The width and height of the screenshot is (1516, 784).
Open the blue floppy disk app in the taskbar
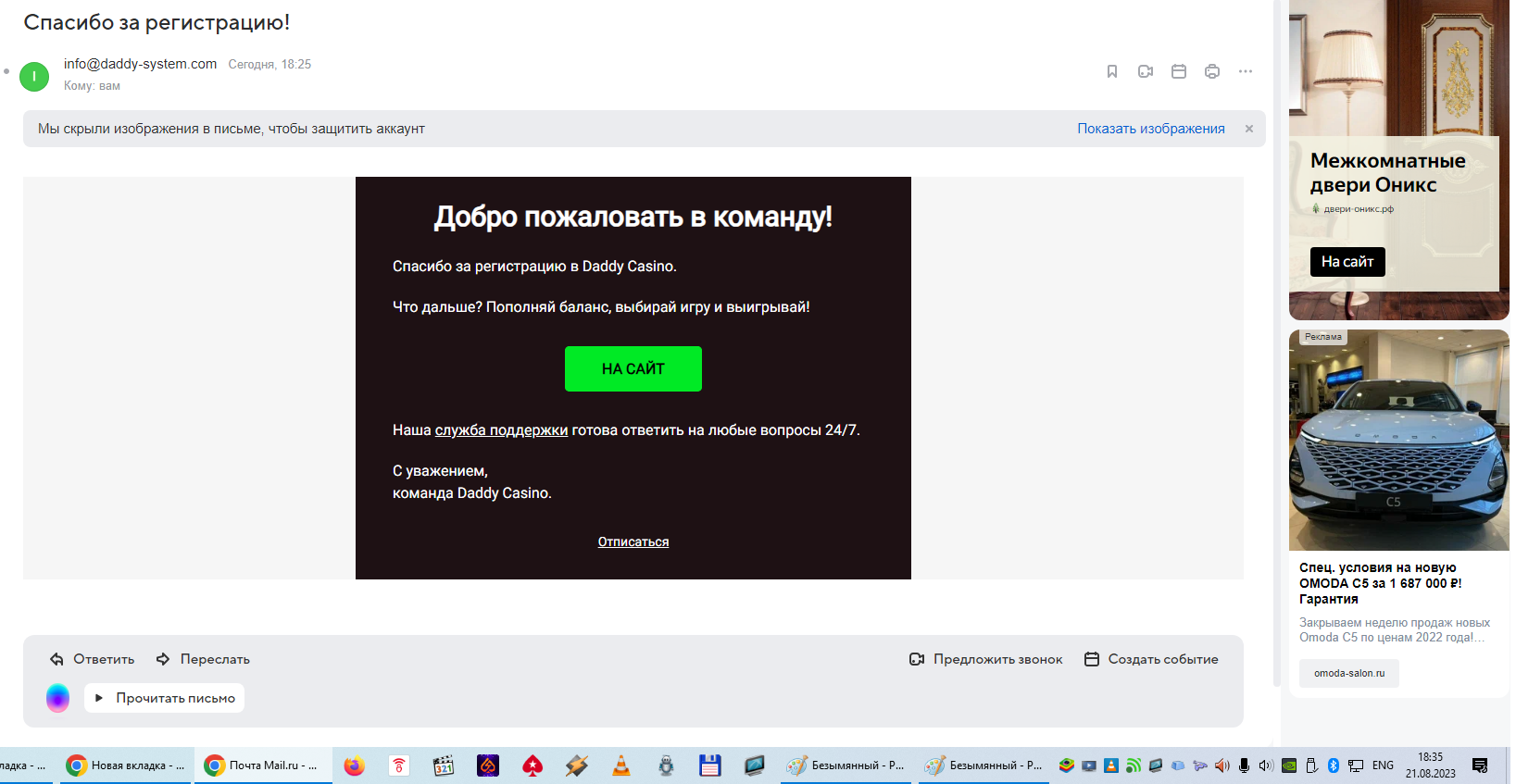[710, 765]
